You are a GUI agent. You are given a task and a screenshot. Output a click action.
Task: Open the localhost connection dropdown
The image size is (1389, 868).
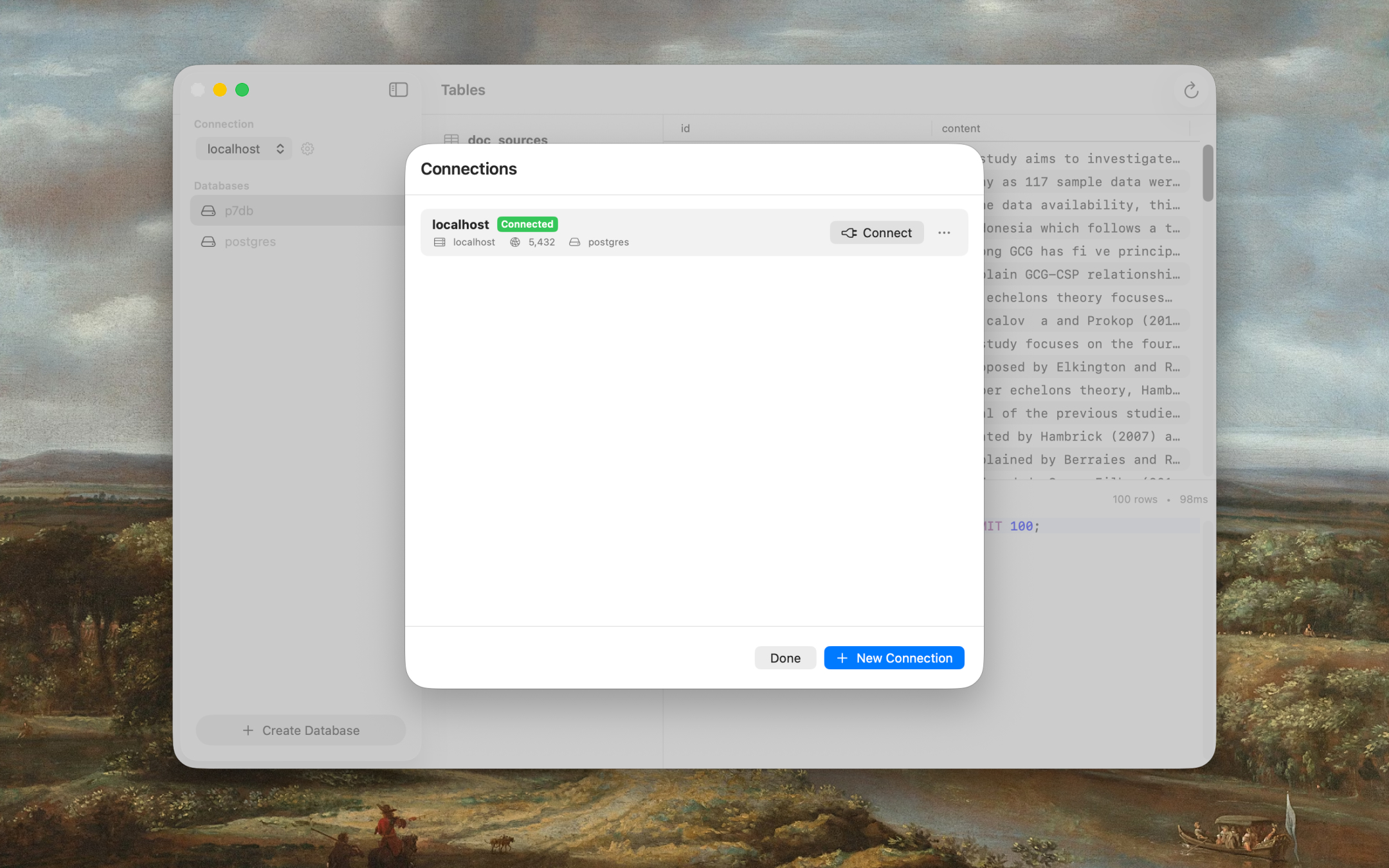coord(244,149)
